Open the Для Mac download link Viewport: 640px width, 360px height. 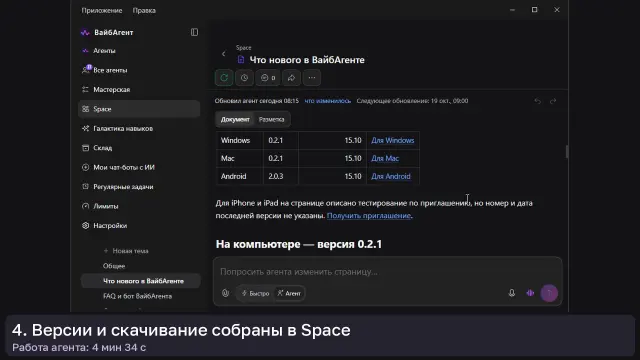(385, 158)
